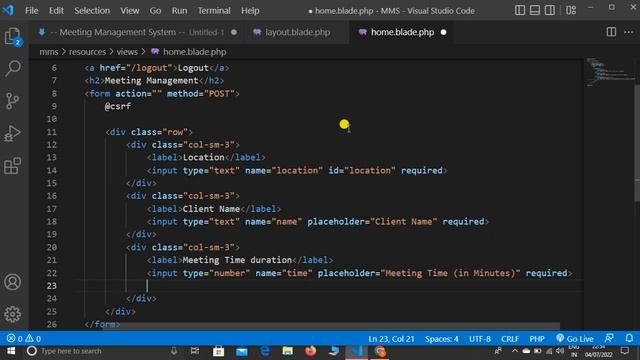Open Windows Start menu
The height and width of the screenshot is (360, 640).
pyautogui.click(x=11, y=351)
